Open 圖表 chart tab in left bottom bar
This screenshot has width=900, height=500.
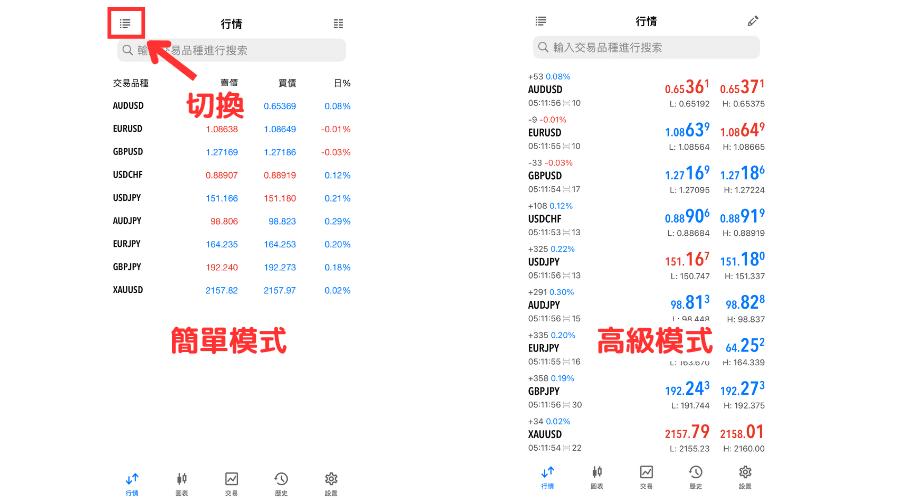tap(182, 483)
